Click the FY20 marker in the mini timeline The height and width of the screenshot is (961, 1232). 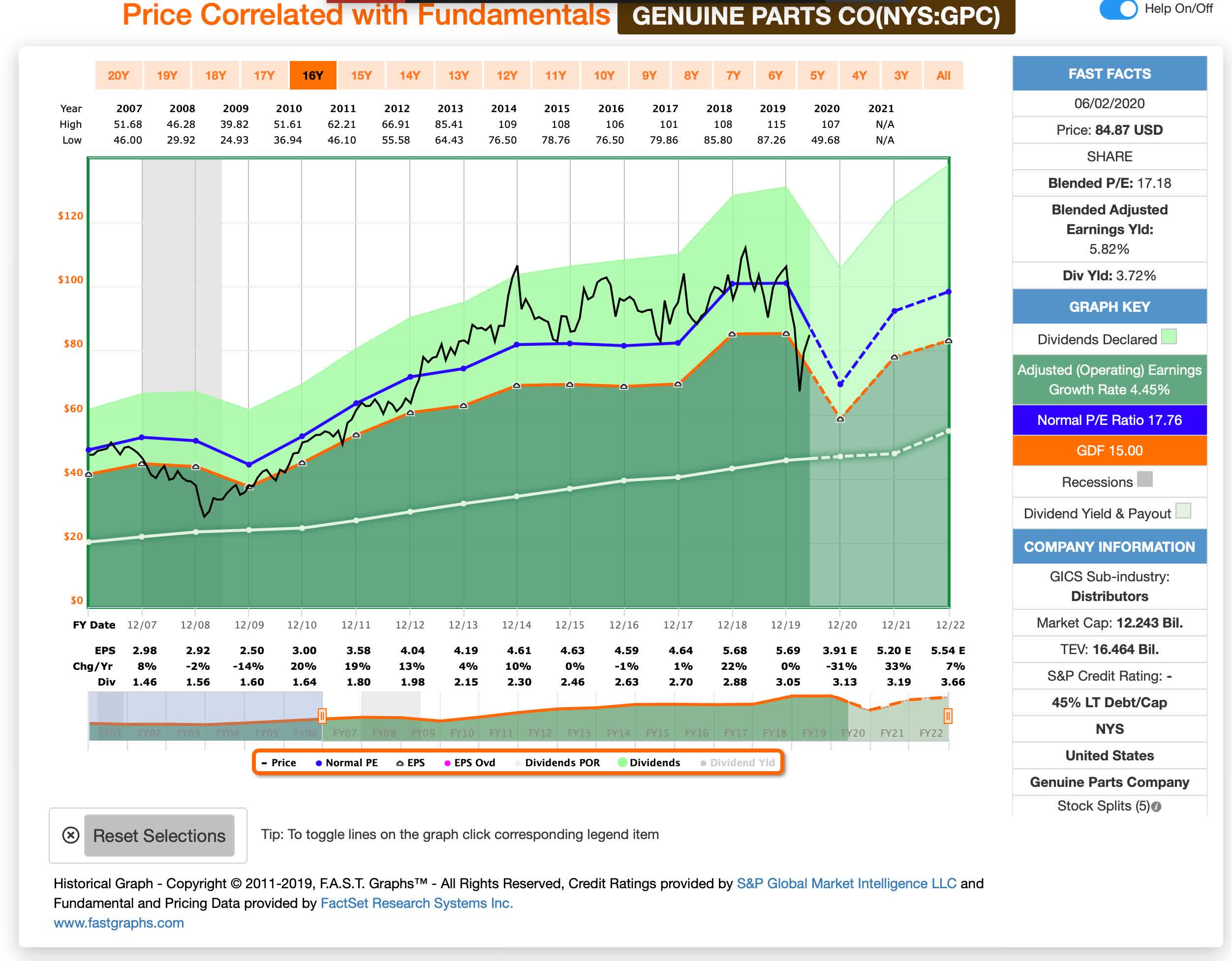coord(853,733)
